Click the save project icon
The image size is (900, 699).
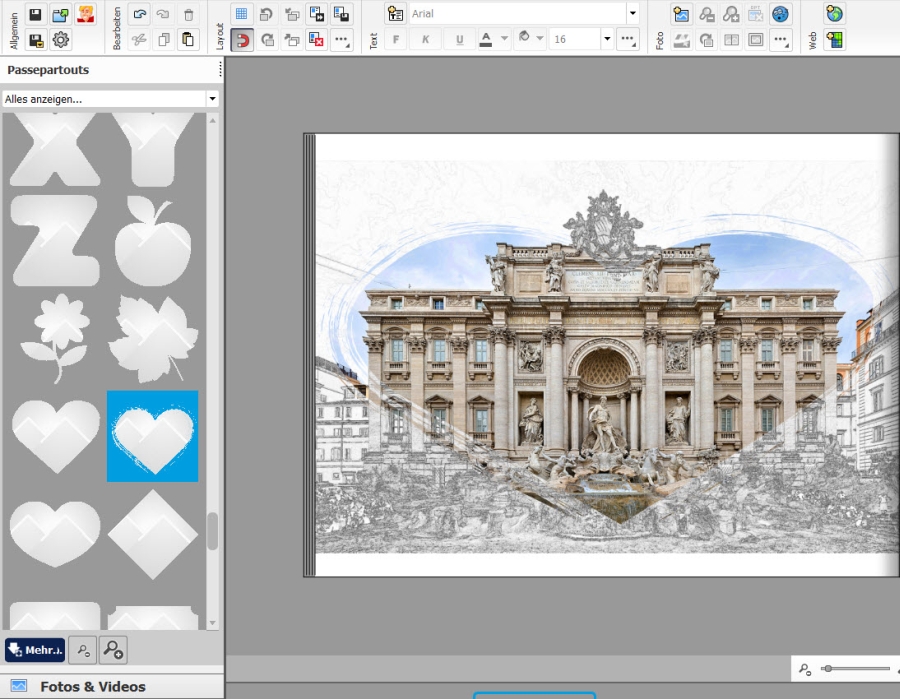pos(35,14)
